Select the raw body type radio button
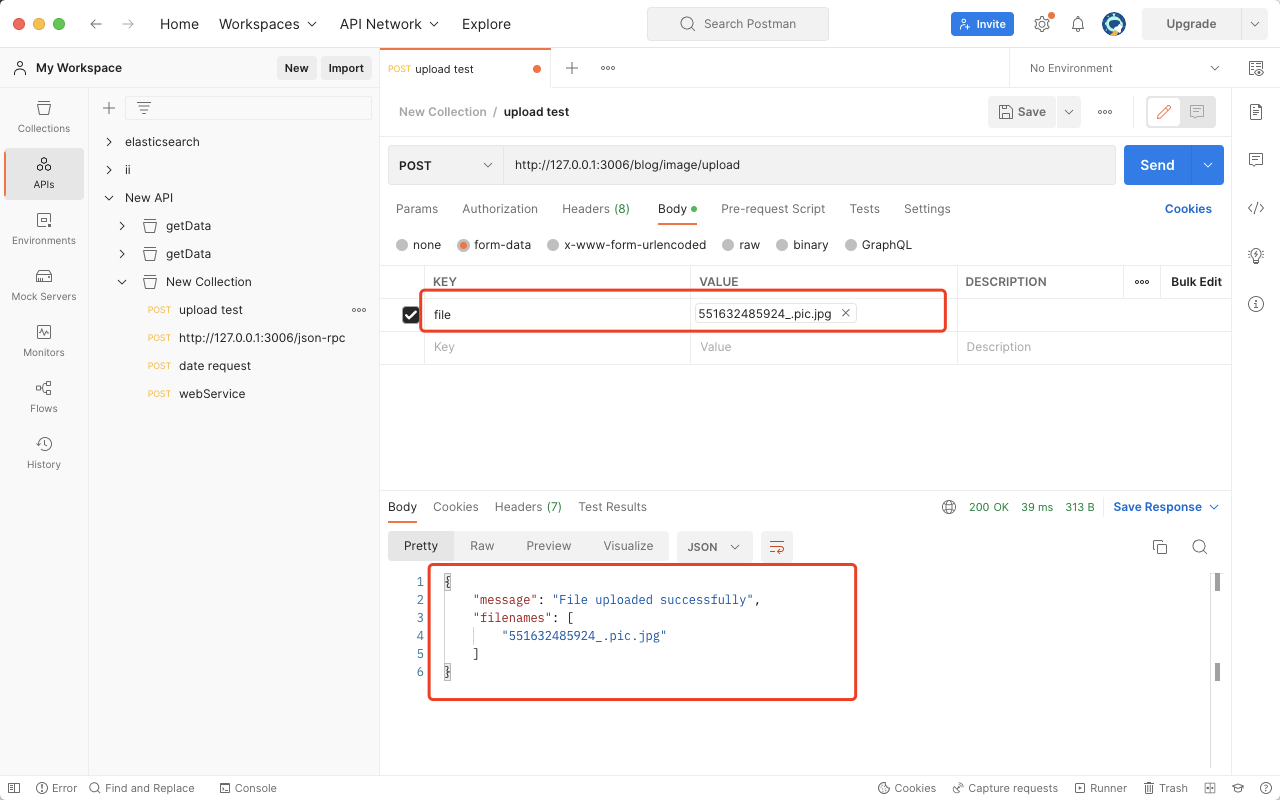 (x=729, y=245)
